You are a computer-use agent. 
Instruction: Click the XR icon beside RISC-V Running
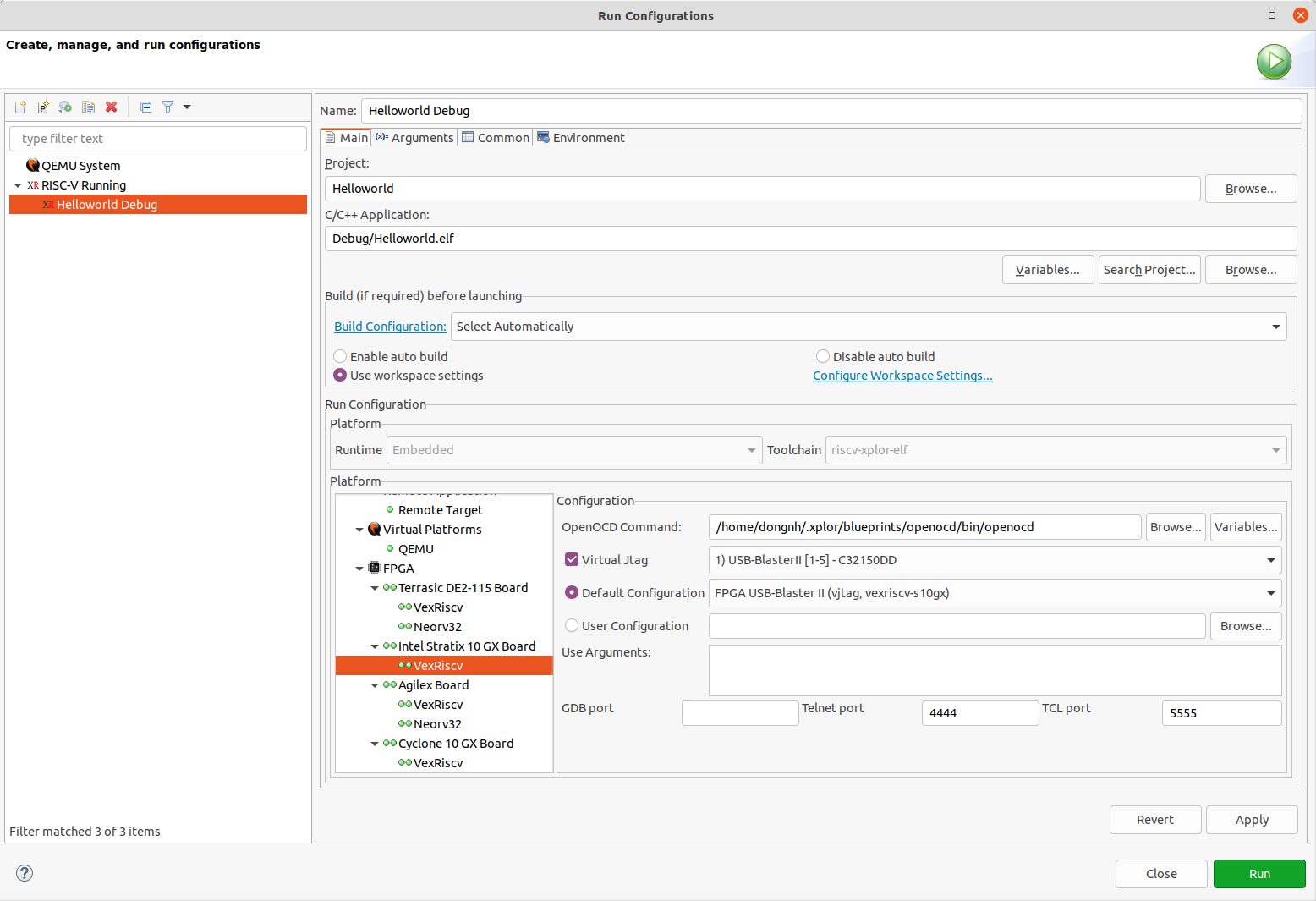click(33, 185)
